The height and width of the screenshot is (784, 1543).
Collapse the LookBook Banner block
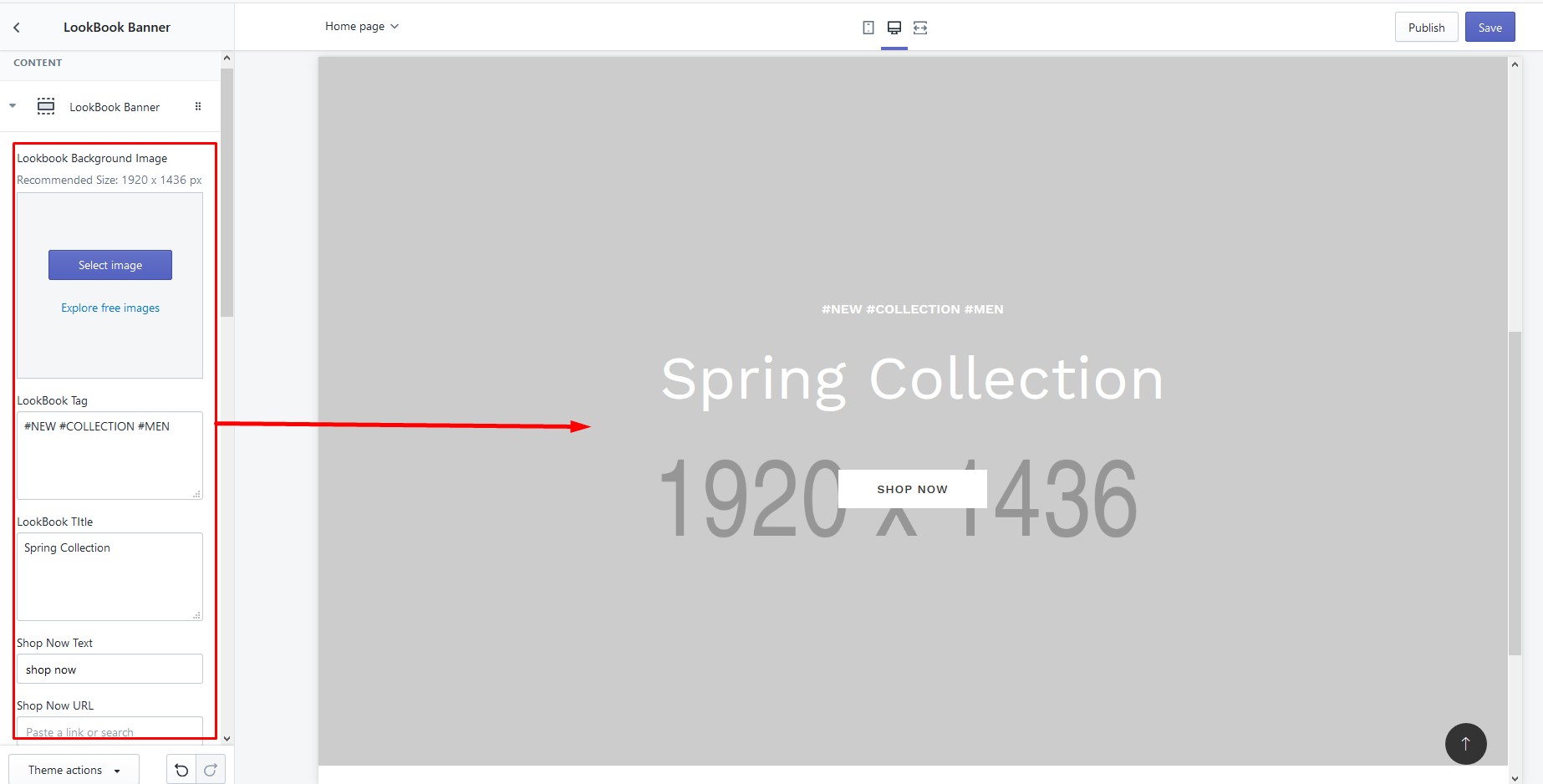[13, 106]
